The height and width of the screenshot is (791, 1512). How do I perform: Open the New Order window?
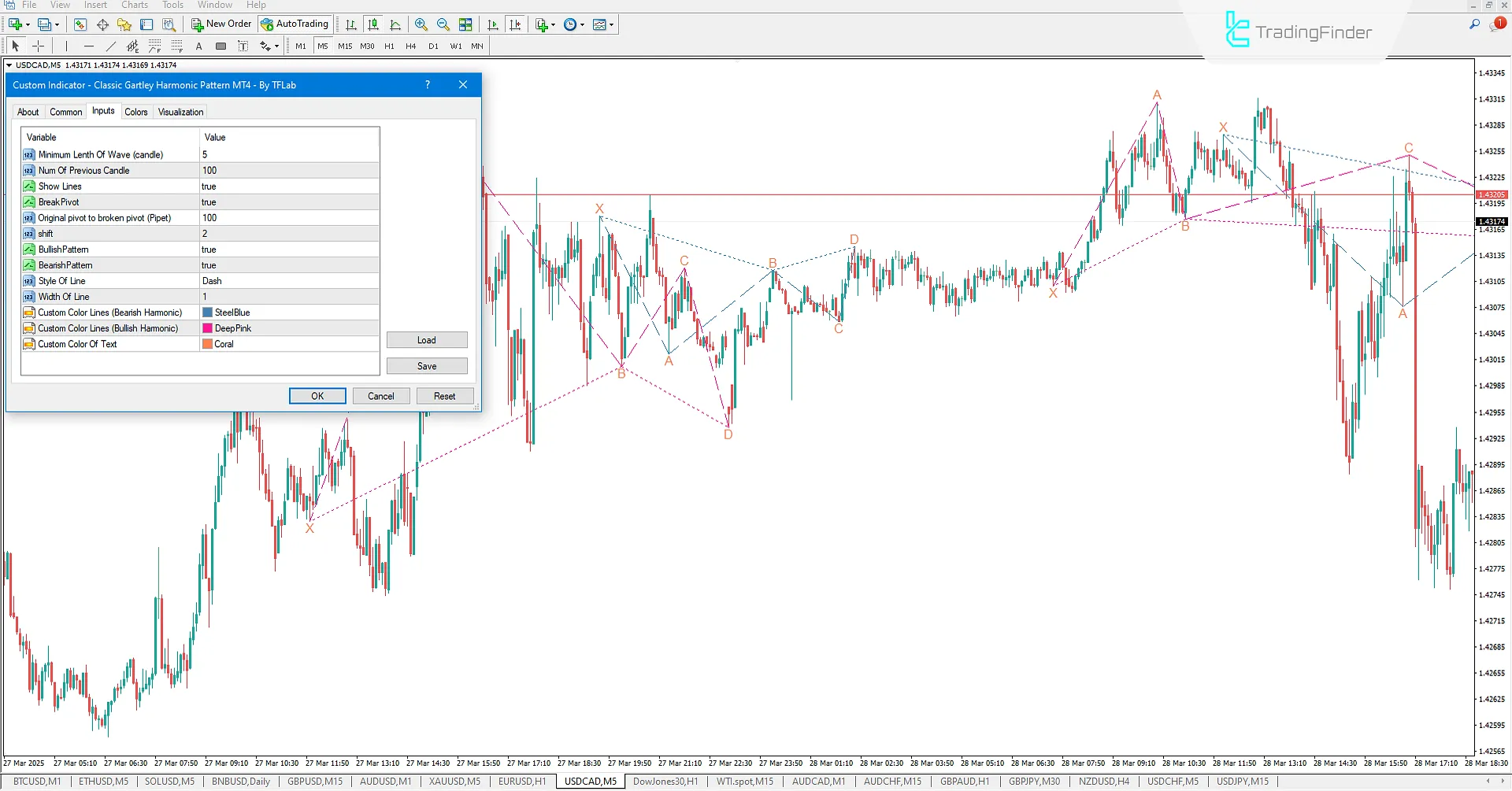tap(220, 24)
